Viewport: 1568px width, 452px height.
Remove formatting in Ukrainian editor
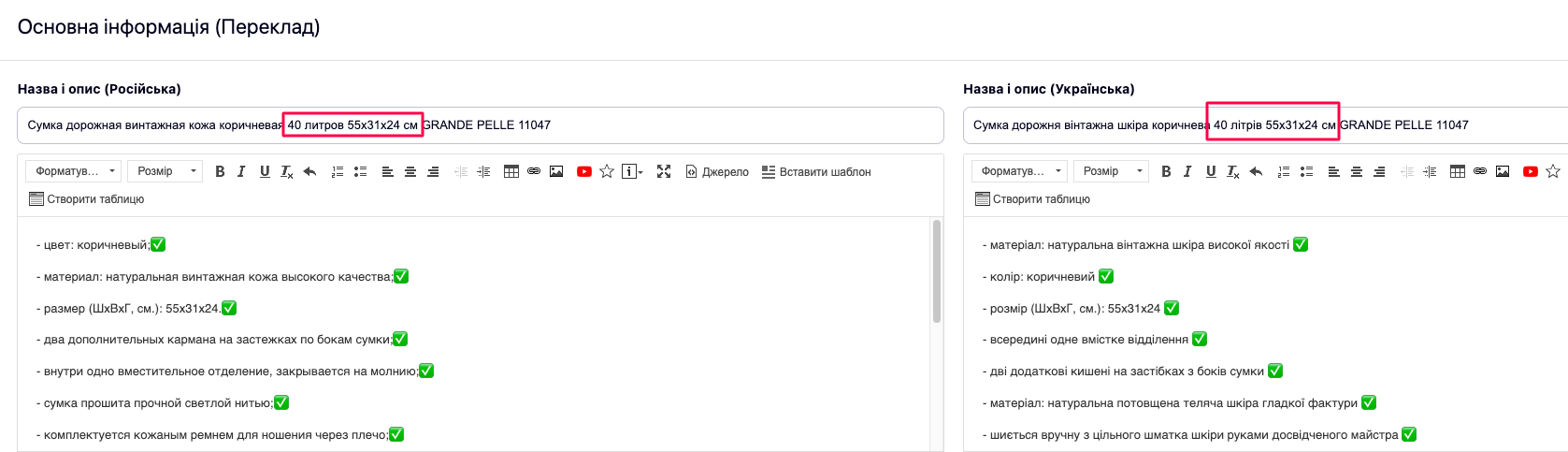point(1233,171)
